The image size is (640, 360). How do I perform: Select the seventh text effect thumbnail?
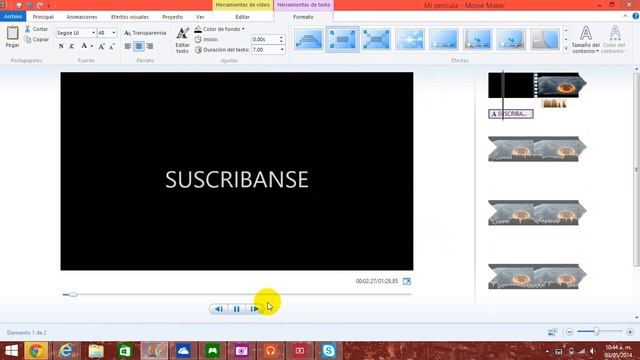coord(511,40)
